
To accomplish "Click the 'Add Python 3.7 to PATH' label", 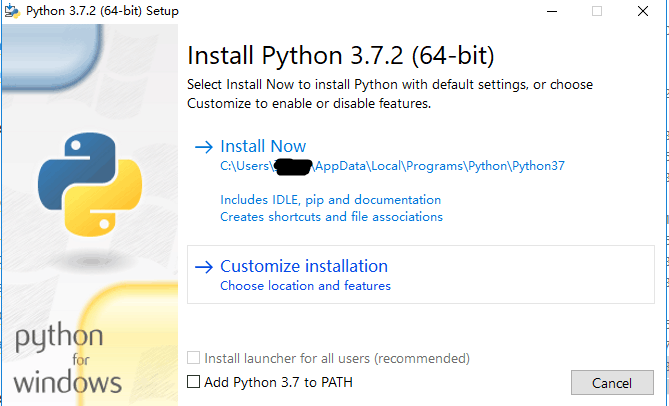I will (278, 382).
